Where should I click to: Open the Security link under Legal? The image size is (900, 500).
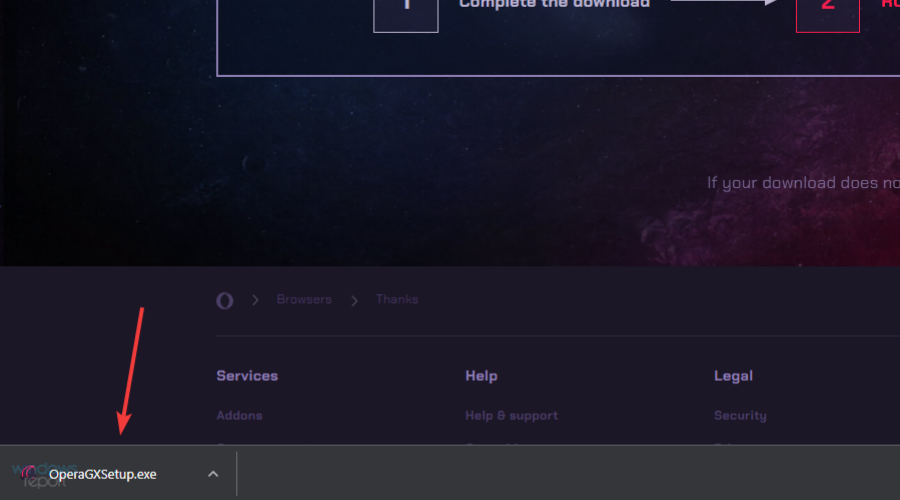[x=740, y=415]
